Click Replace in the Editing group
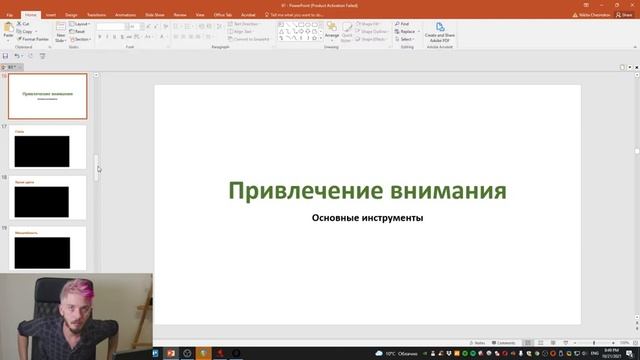 [405, 31]
